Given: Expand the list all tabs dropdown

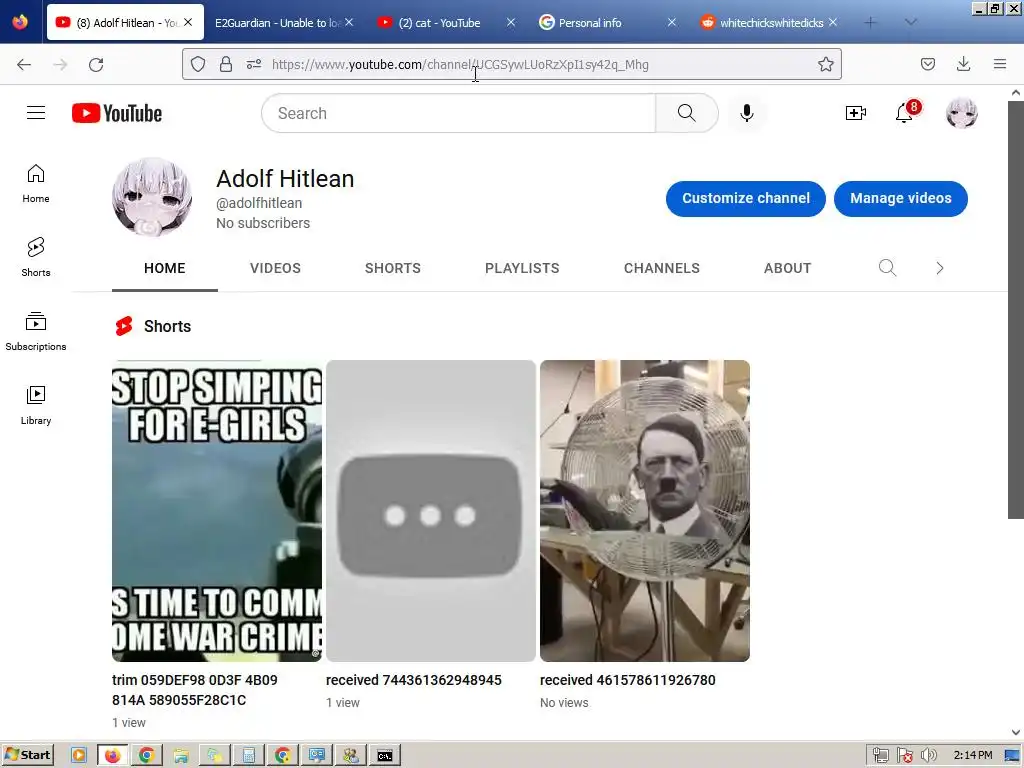Looking at the screenshot, I should point(911,23).
